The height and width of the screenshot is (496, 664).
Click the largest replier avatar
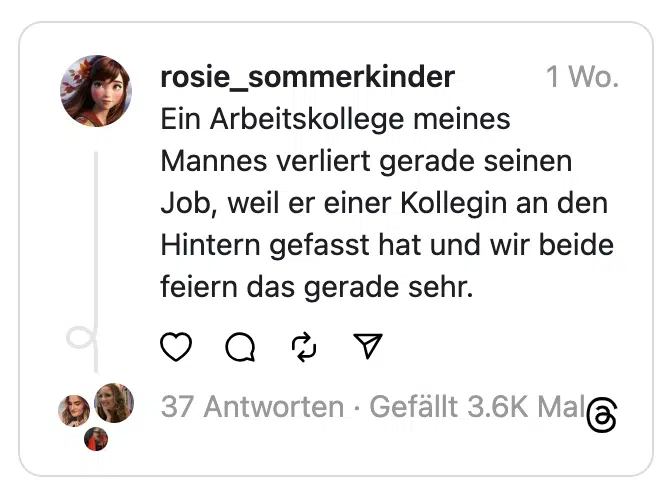[x=114, y=403]
